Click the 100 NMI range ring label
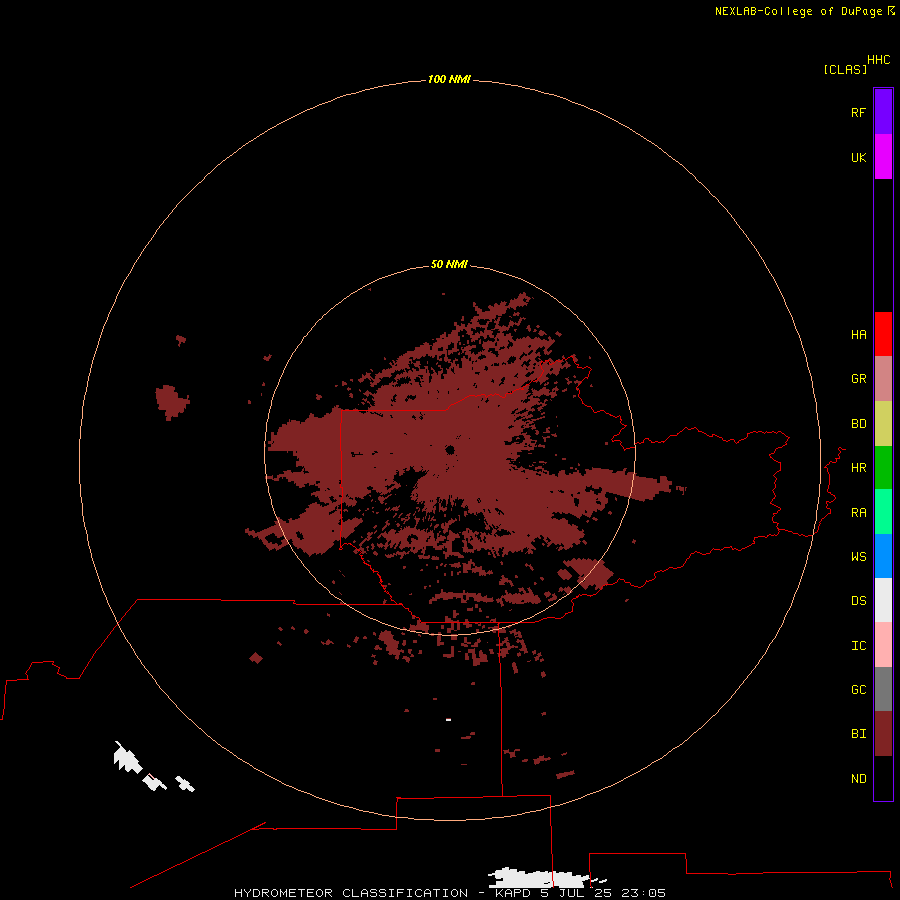900x900 pixels. (449, 79)
